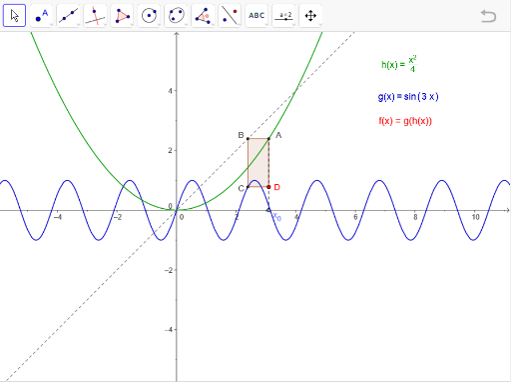The image size is (512, 384).
Task: Select the Reflect about Line tool
Action: click(x=230, y=15)
